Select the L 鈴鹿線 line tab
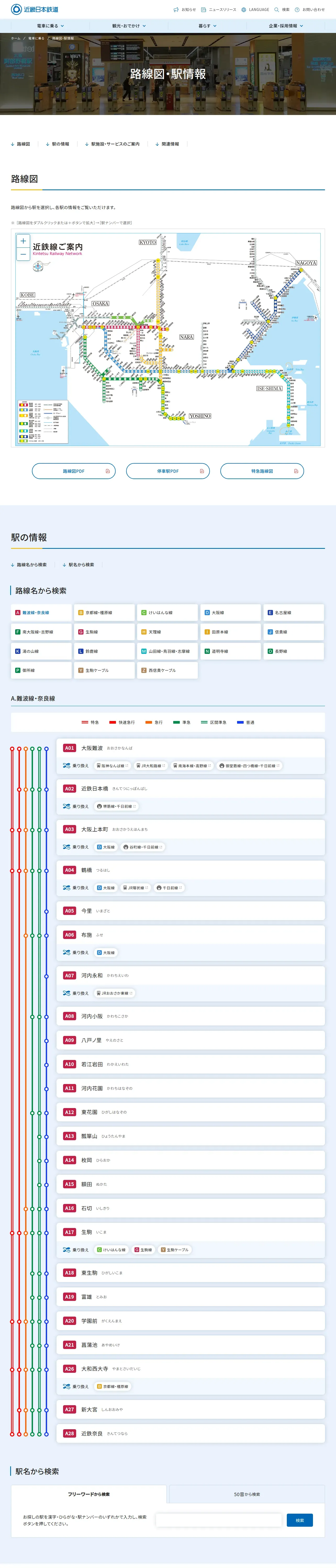This screenshot has height=1568, width=336. click(x=104, y=651)
